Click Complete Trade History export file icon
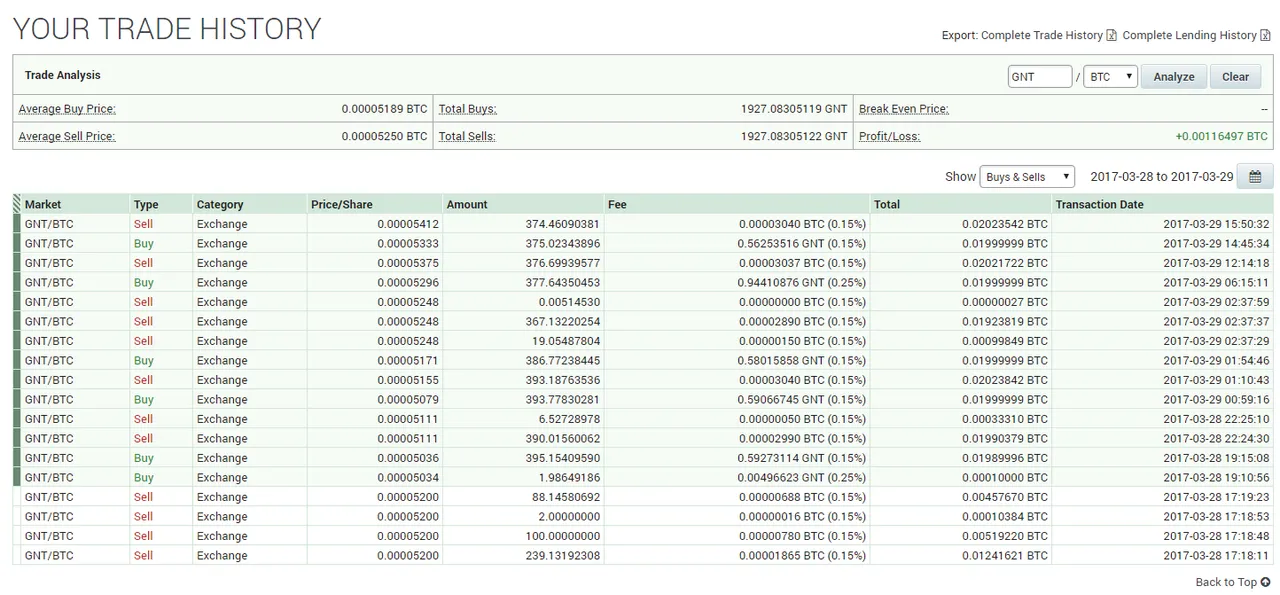This screenshot has width=1280, height=595. tap(1111, 35)
